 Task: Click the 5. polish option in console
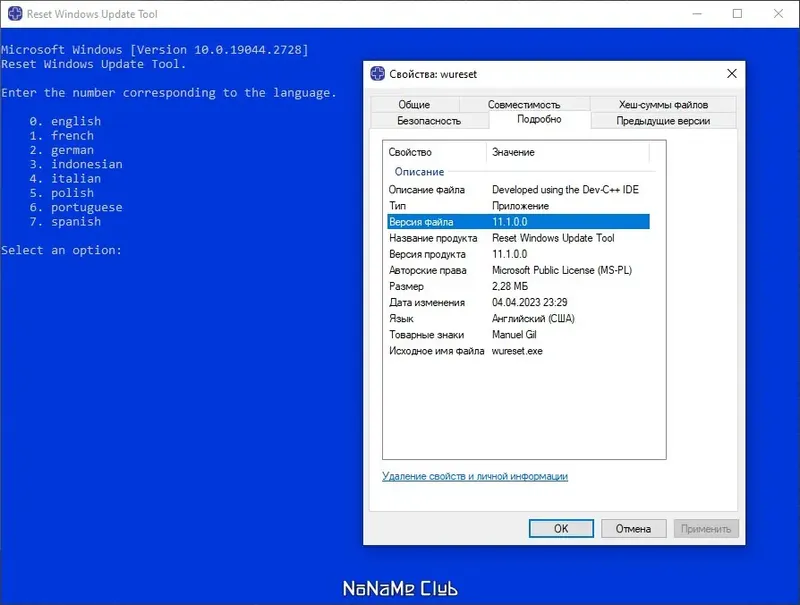point(62,193)
